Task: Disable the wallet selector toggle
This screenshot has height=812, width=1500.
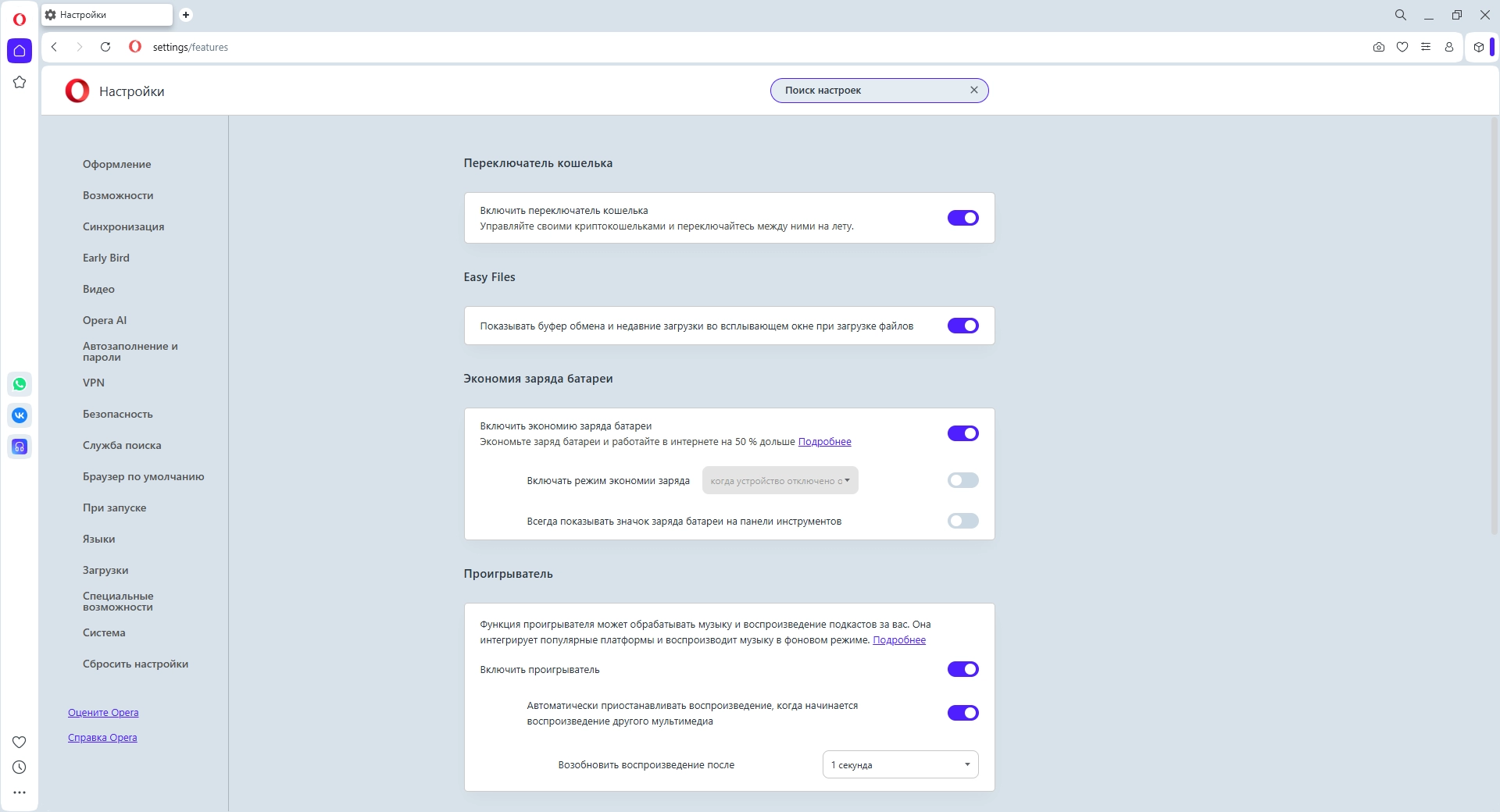Action: pos(962,218)
